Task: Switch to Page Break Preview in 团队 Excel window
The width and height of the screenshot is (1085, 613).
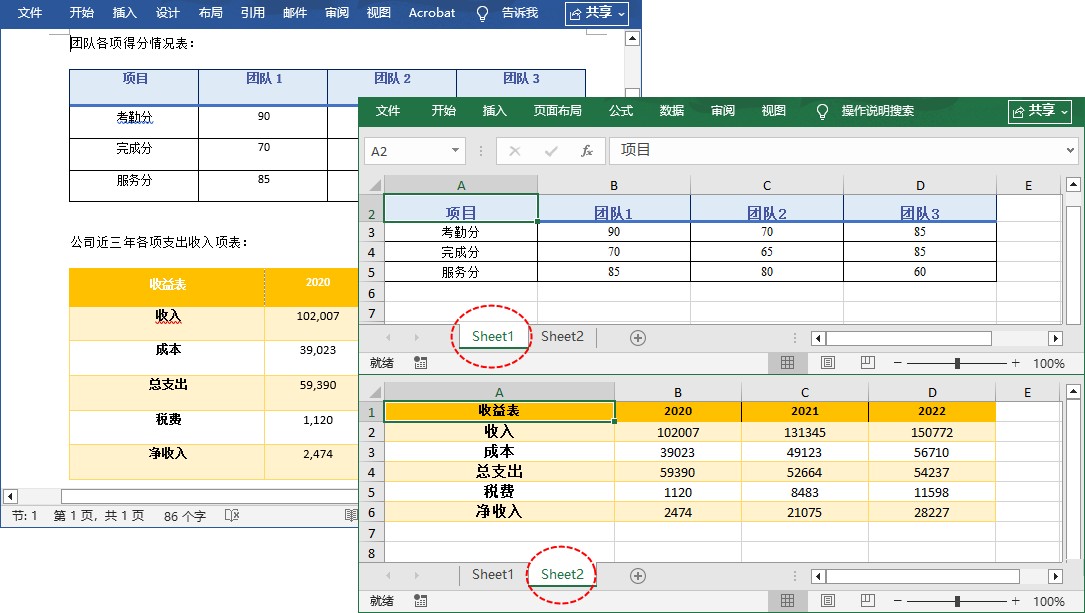Action: [x=868, y=363]
